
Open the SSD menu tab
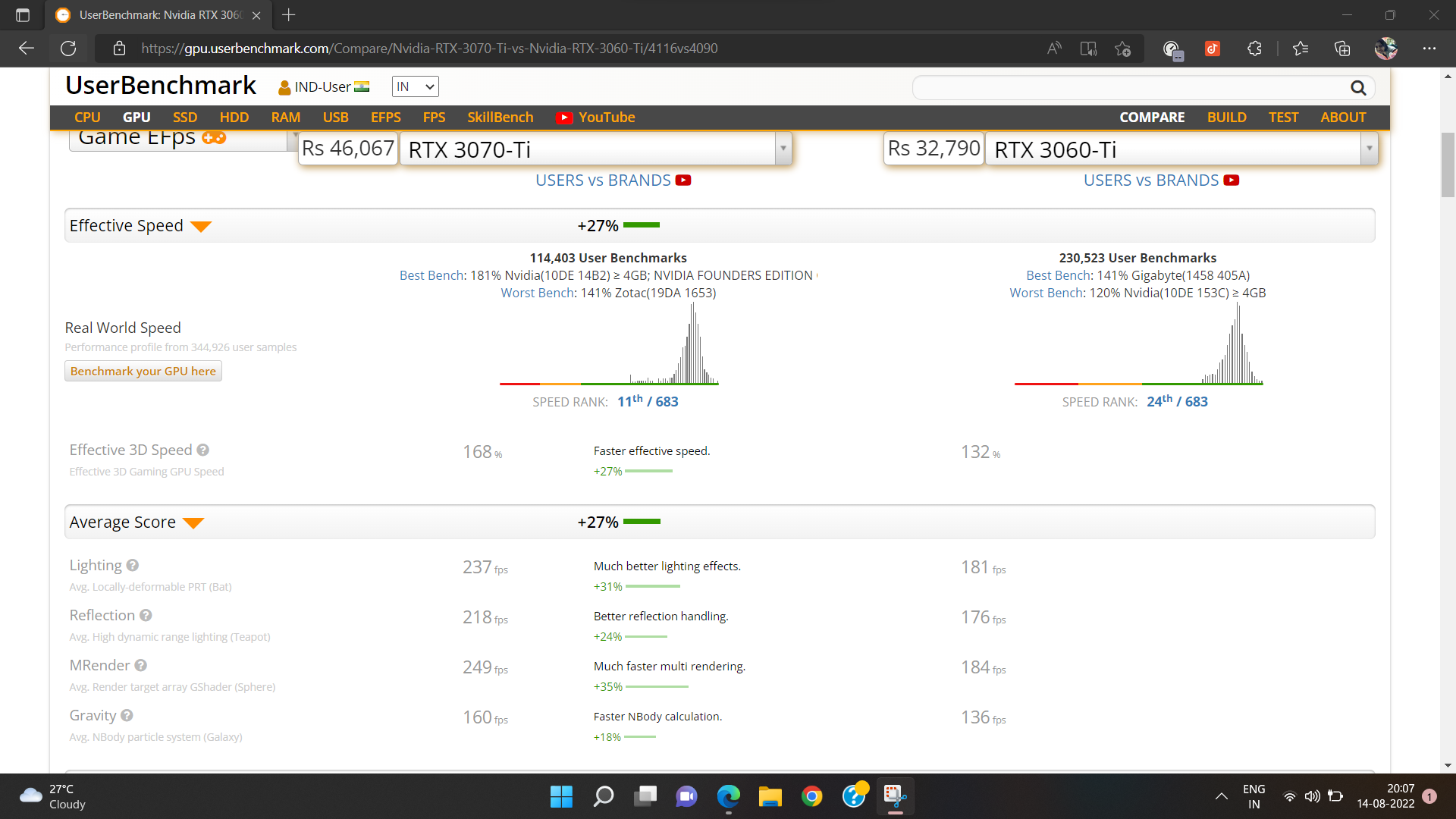[x=184, y=118]
